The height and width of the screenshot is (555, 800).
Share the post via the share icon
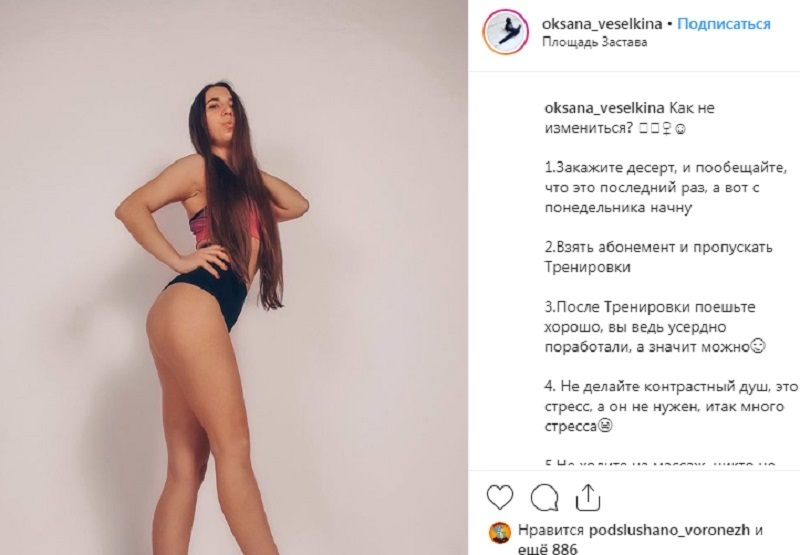tap(588, 497)
